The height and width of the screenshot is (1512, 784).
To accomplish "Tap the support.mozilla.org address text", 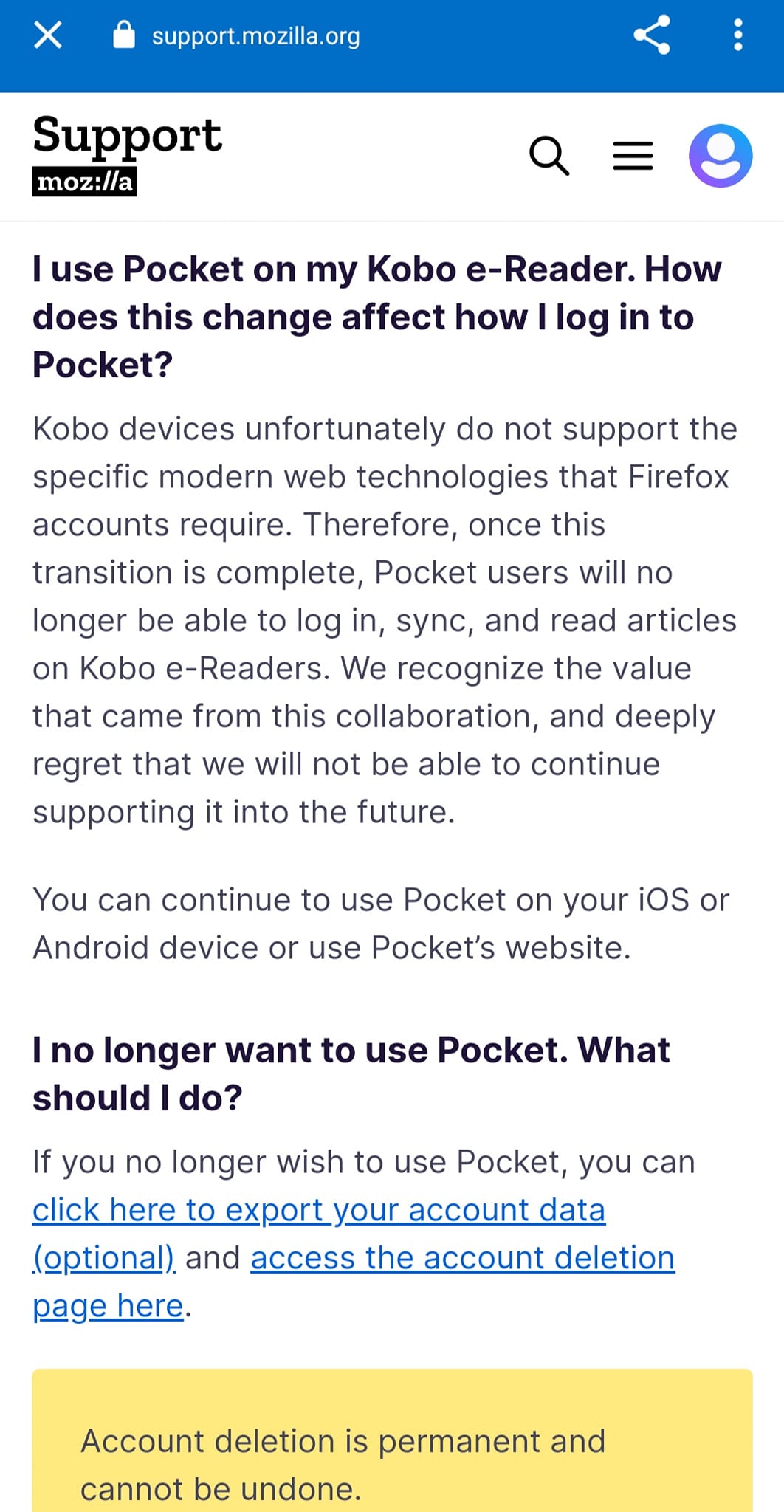I will [x=255, y=35].
